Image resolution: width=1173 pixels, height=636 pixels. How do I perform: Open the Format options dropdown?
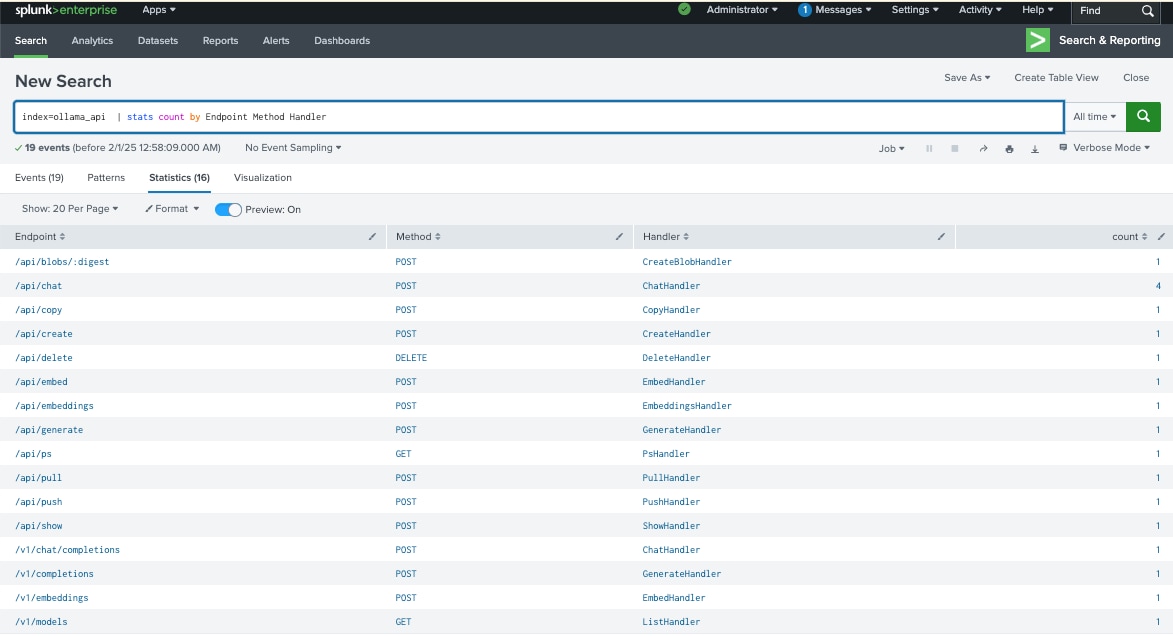[172, 209]
